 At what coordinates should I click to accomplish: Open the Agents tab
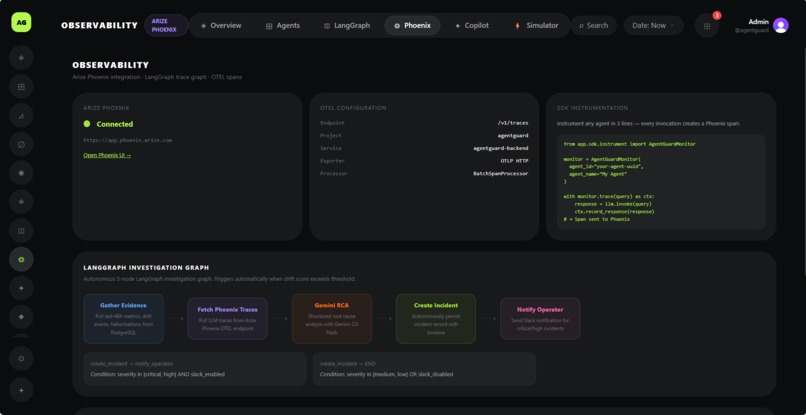point(283,26)
